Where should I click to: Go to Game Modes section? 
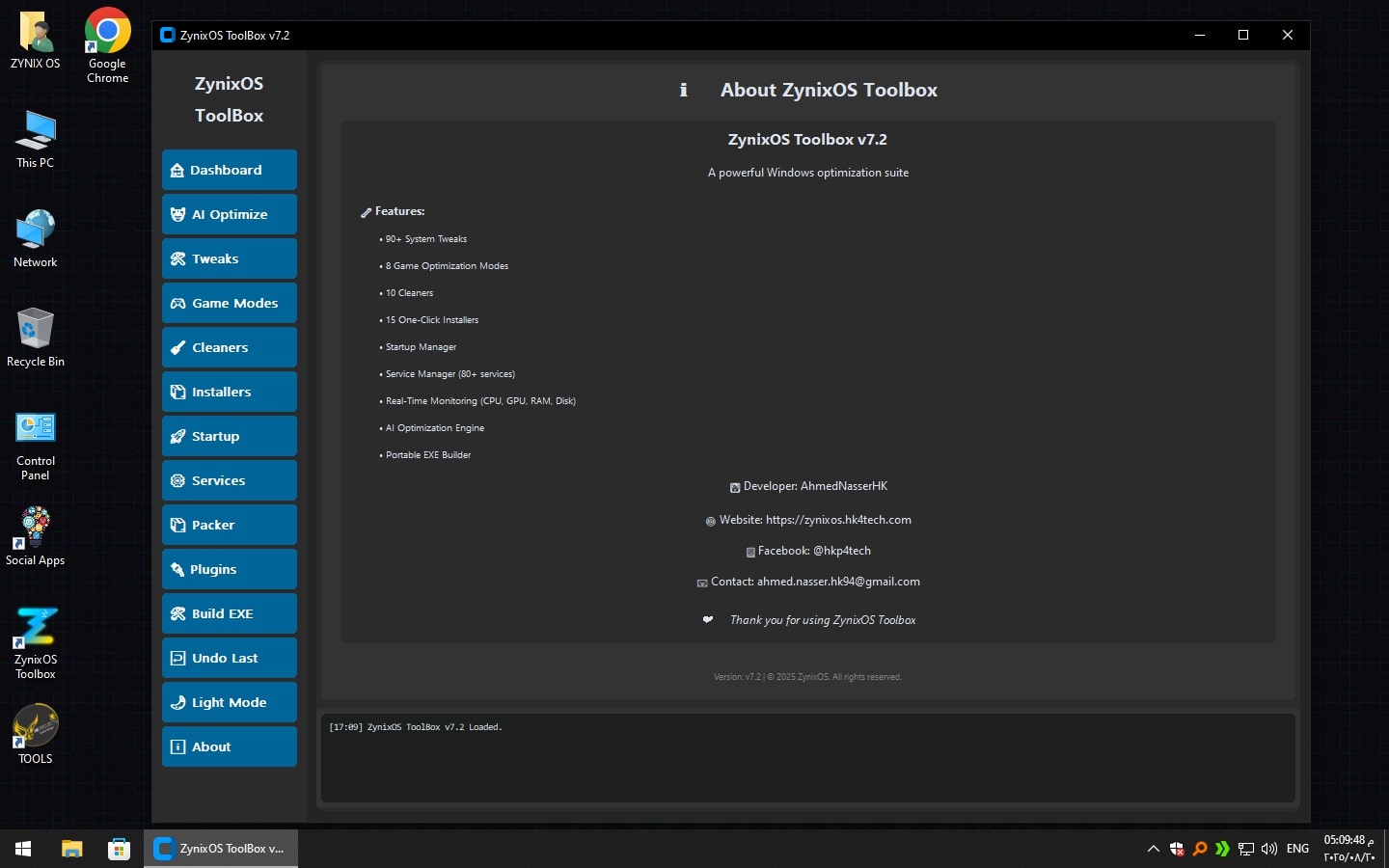(x=229, y=303)
